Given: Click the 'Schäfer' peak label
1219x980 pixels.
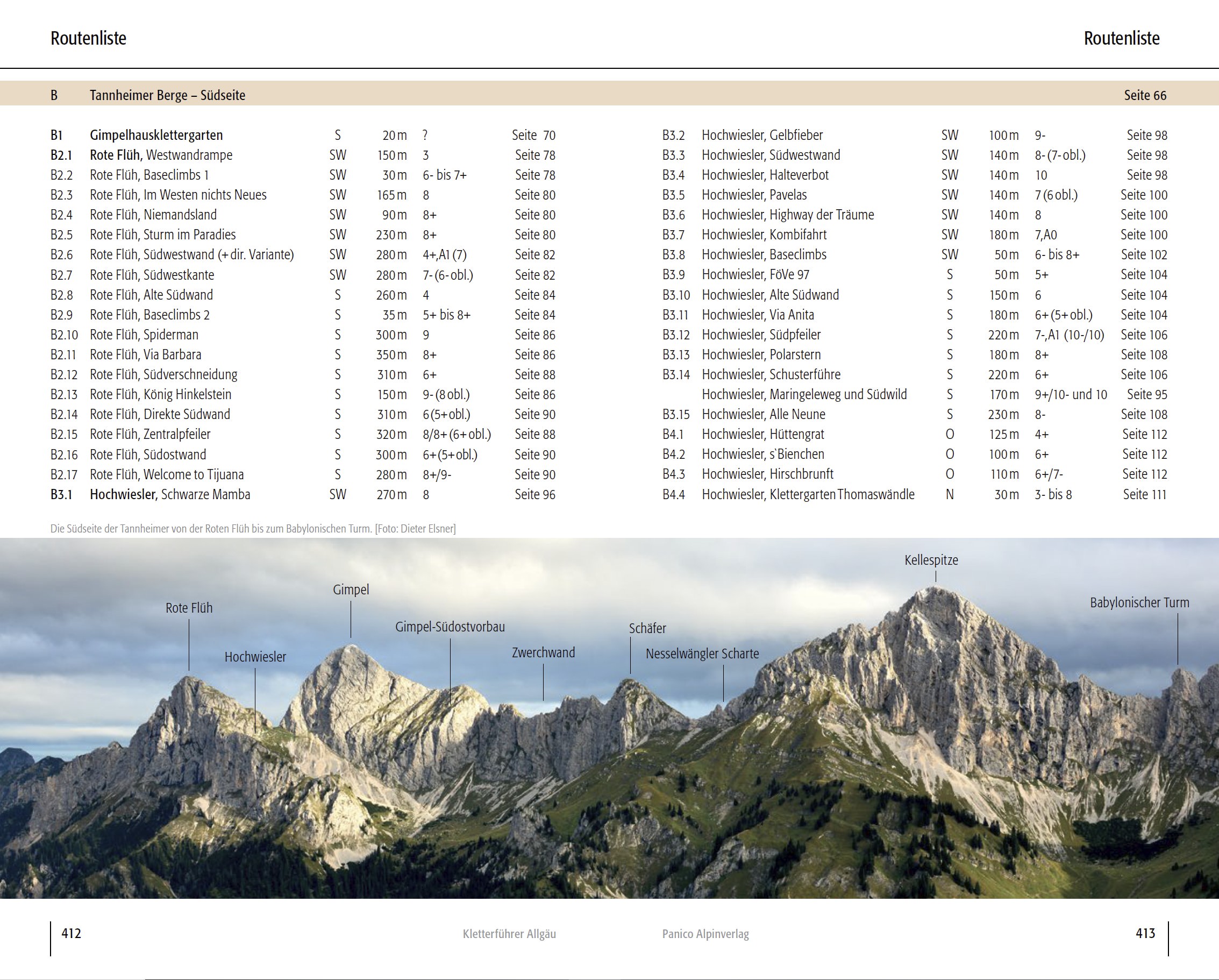Looking at the screenshot, I should click(647, 628).
